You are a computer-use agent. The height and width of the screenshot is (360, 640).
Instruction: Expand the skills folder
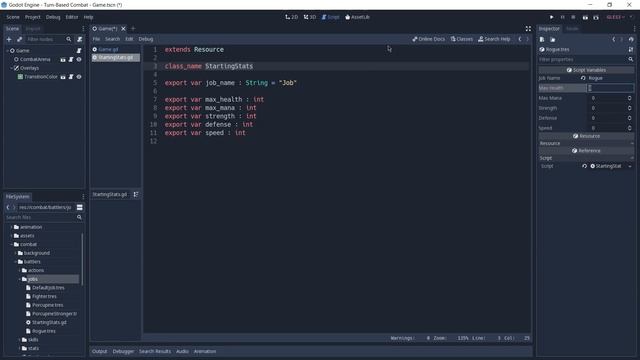pos(20,340)
